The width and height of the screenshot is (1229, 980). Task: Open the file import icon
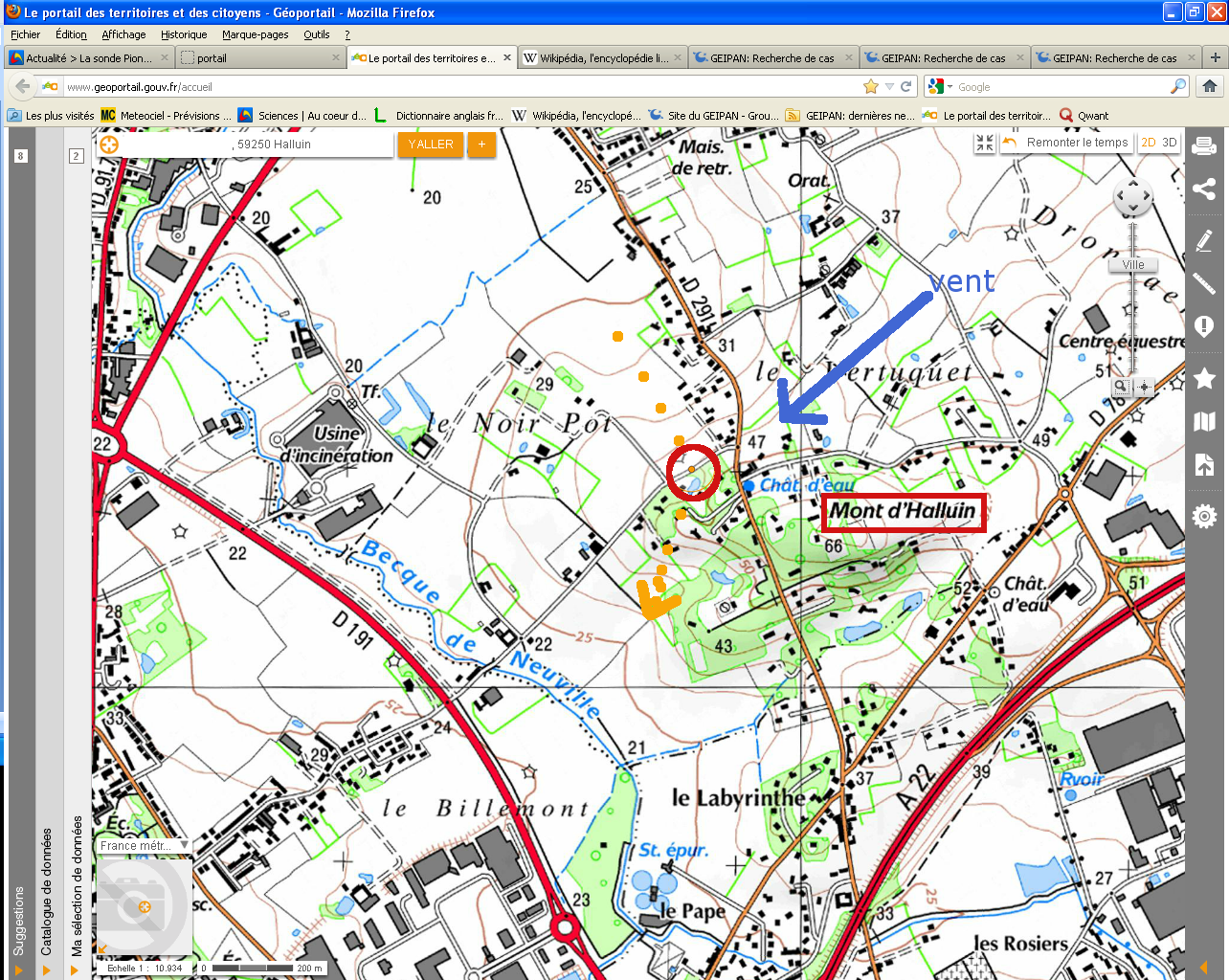[x=1204, y=465]
